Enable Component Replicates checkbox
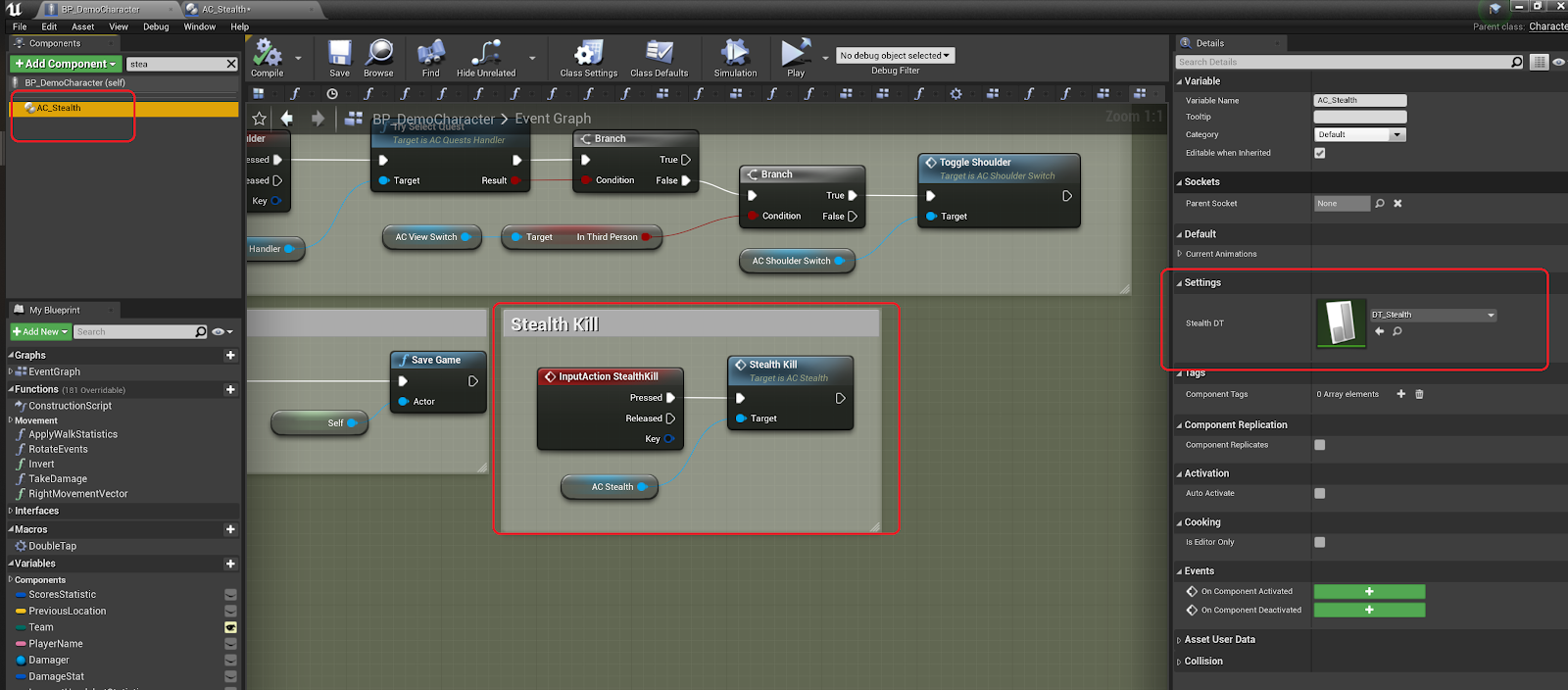Viewport: 1568px width, 690px height. point(1320,445)
